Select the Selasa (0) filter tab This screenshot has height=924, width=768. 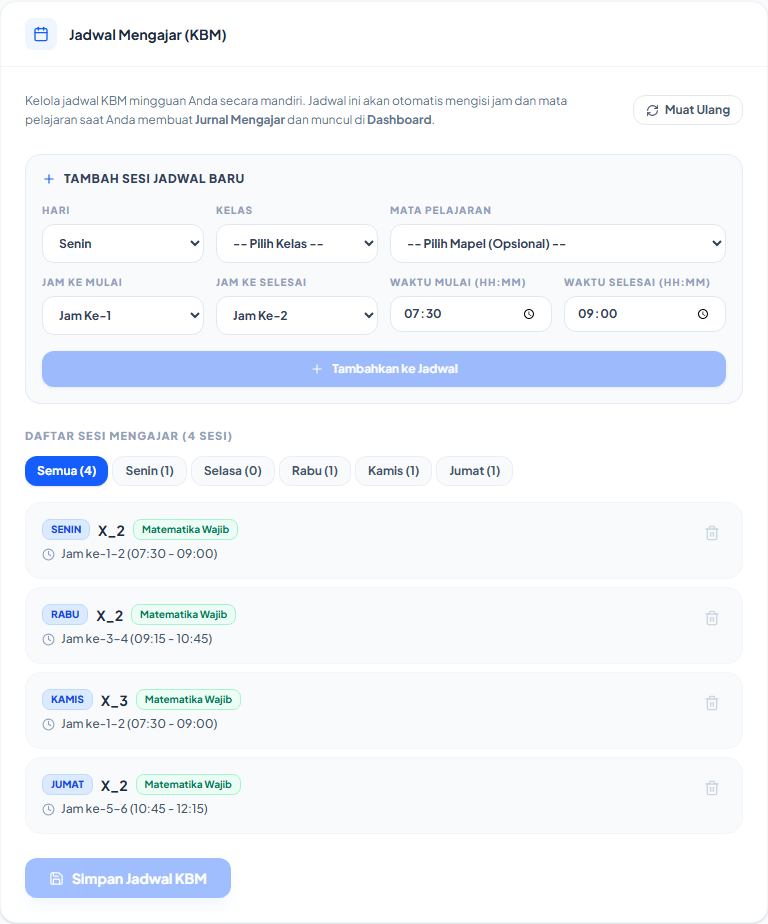(233, 471)
